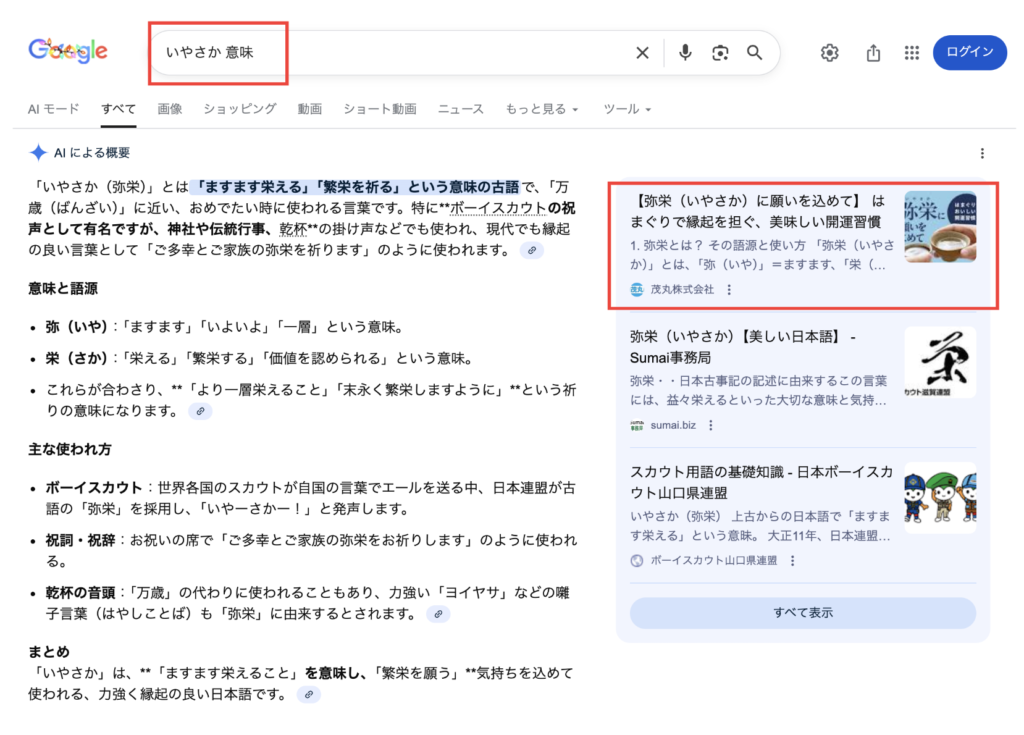1024x735 pixels.
Task: Open the スカウト用語の基礎知識 result link
Action: click(x=761, y=482)
